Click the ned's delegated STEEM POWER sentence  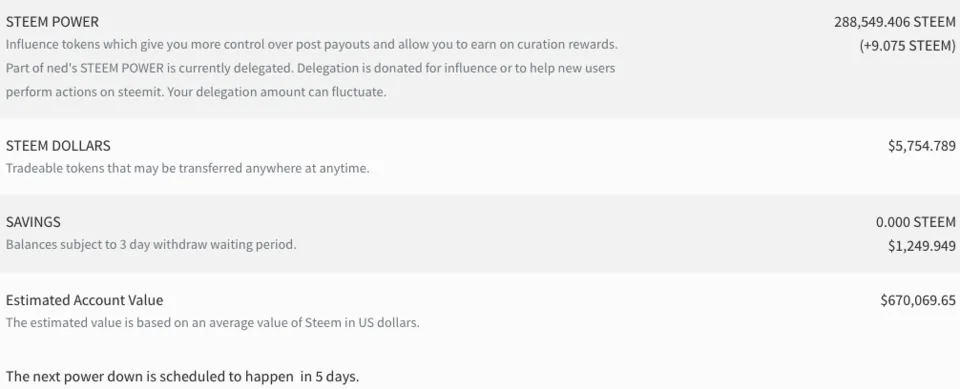coord(150,68)
